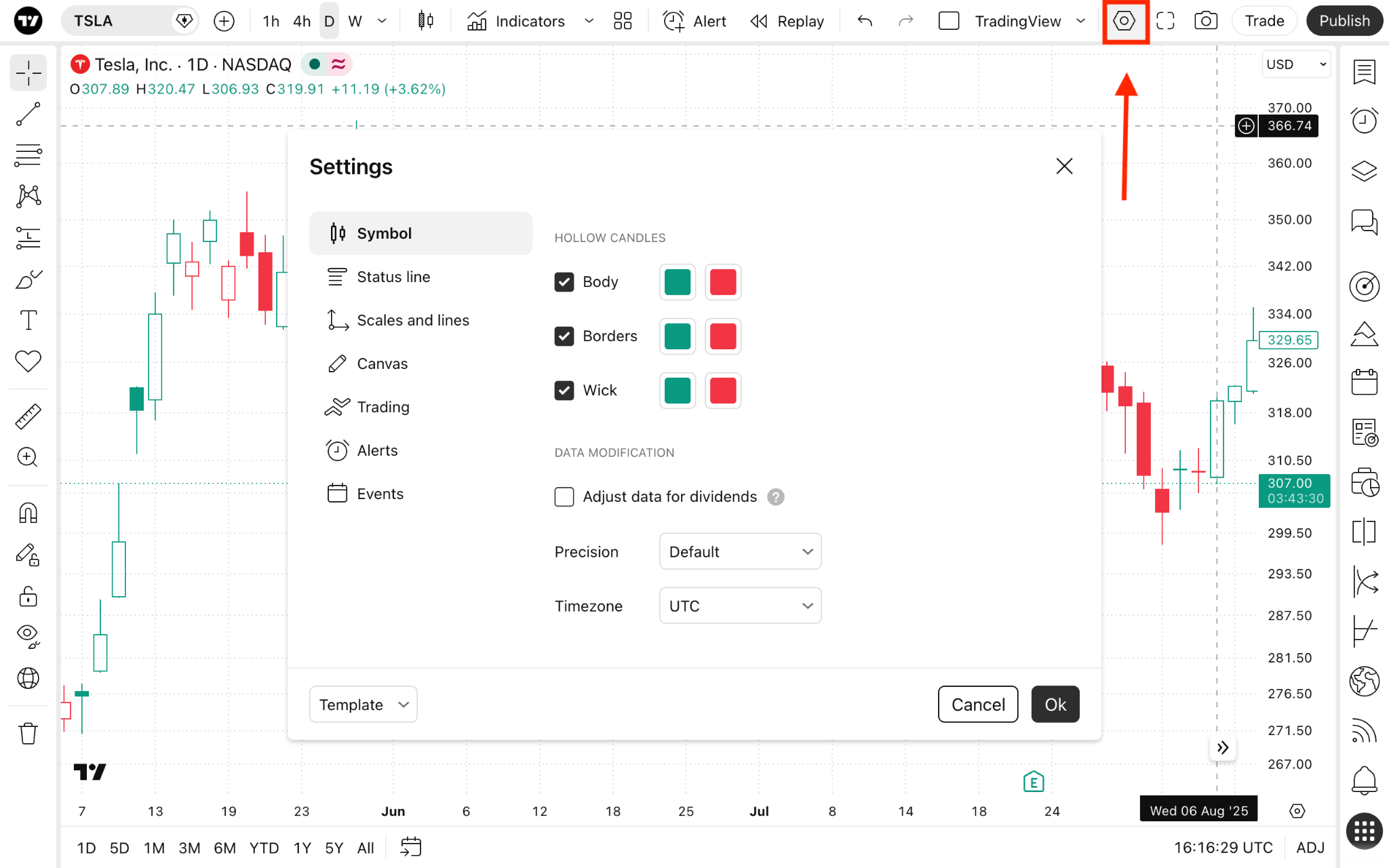This screenshot has width=1389, height=868.
Task: Activate the Zoom In tool
Action: pyautogui.click(x=28, y=457)
